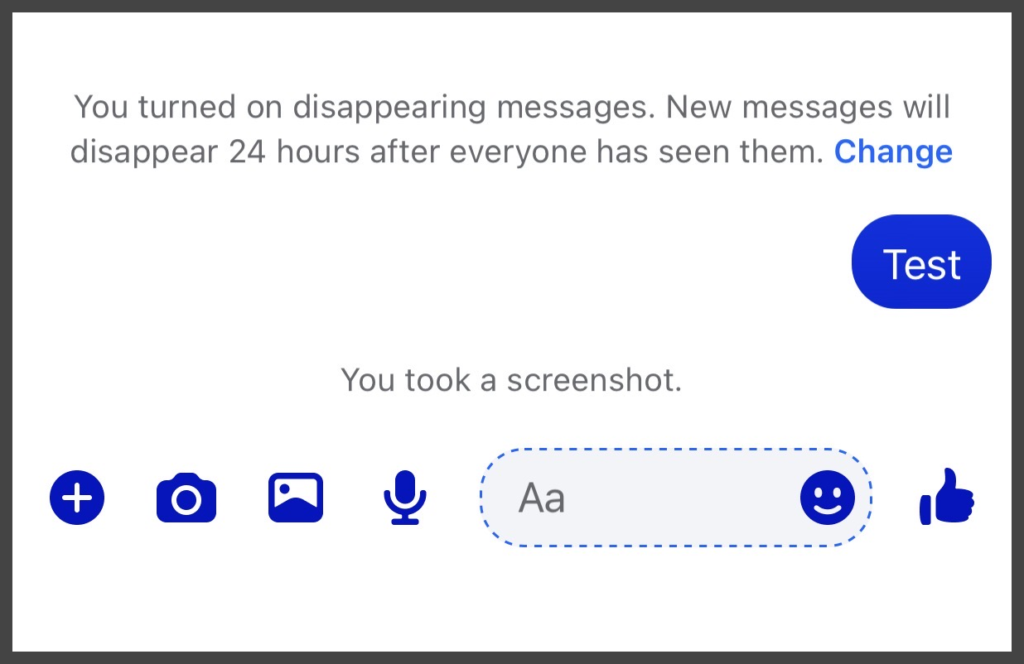The width and height of the screenshot is (1024, 664).
Task: Click the circled plus button
Action: click(77, 498)
